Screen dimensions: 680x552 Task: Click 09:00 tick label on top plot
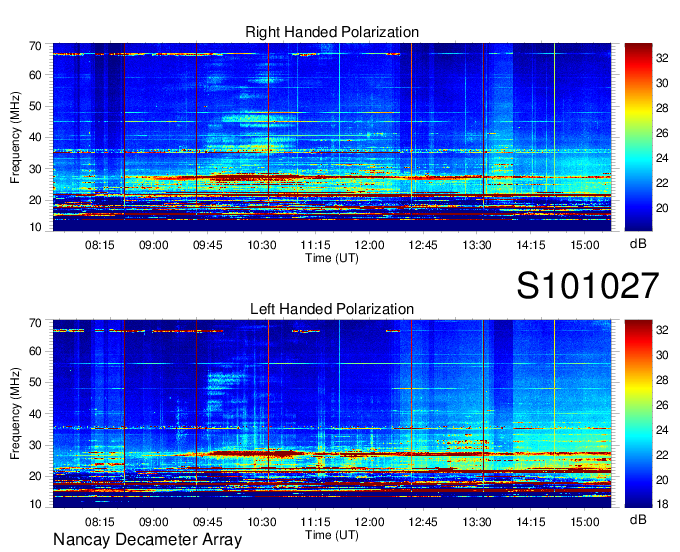tap(154, 245)
